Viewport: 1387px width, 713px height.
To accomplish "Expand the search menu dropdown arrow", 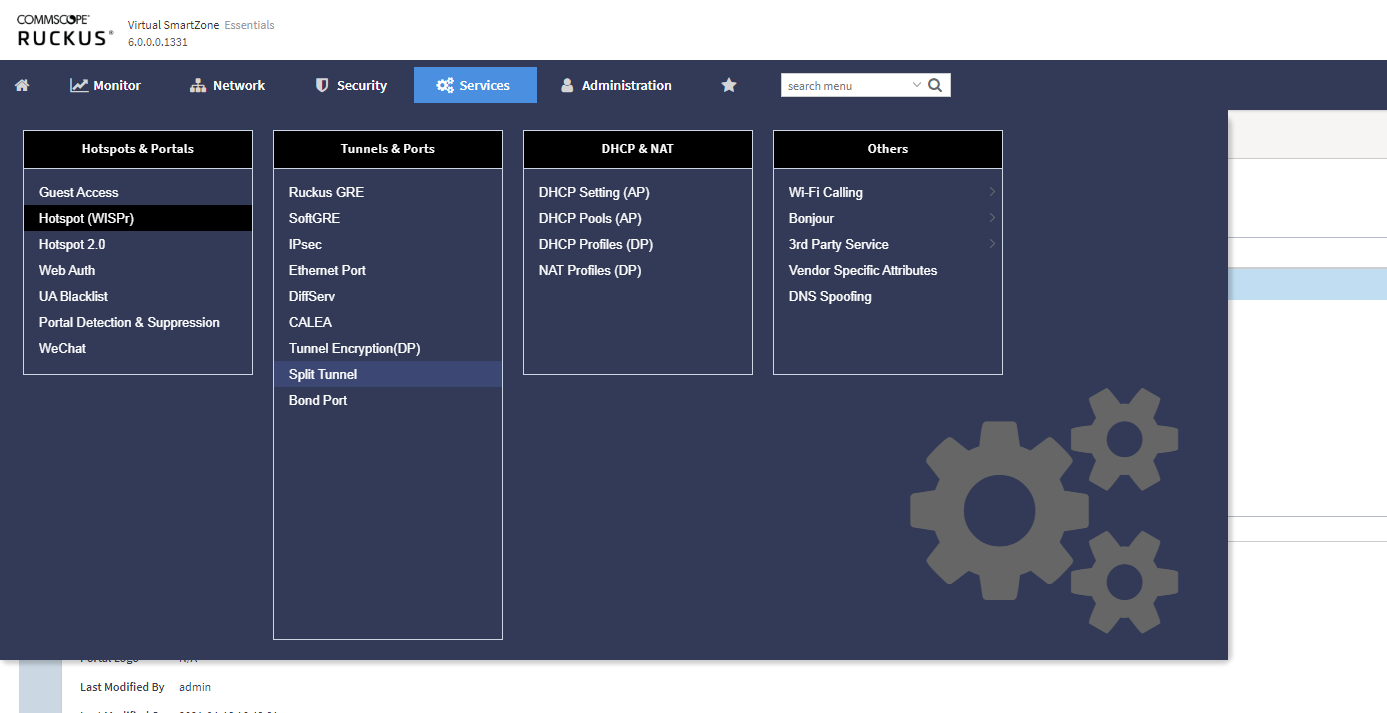I will click(916, 85).
